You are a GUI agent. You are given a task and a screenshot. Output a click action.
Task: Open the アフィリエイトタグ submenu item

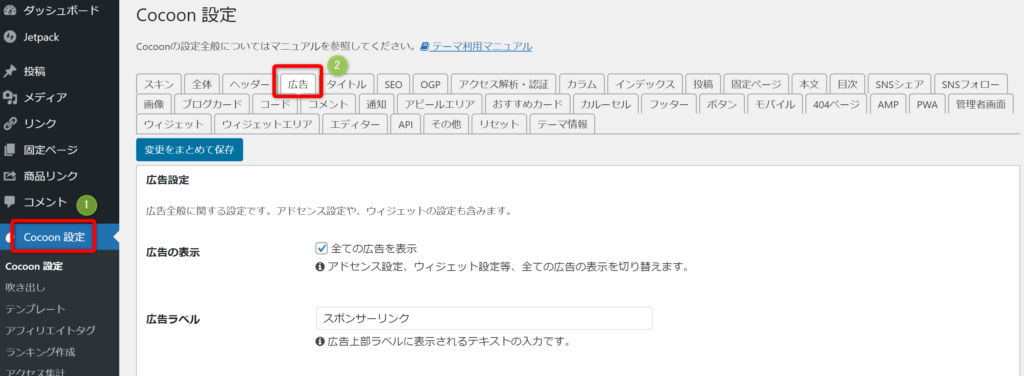tap(50, 330)
